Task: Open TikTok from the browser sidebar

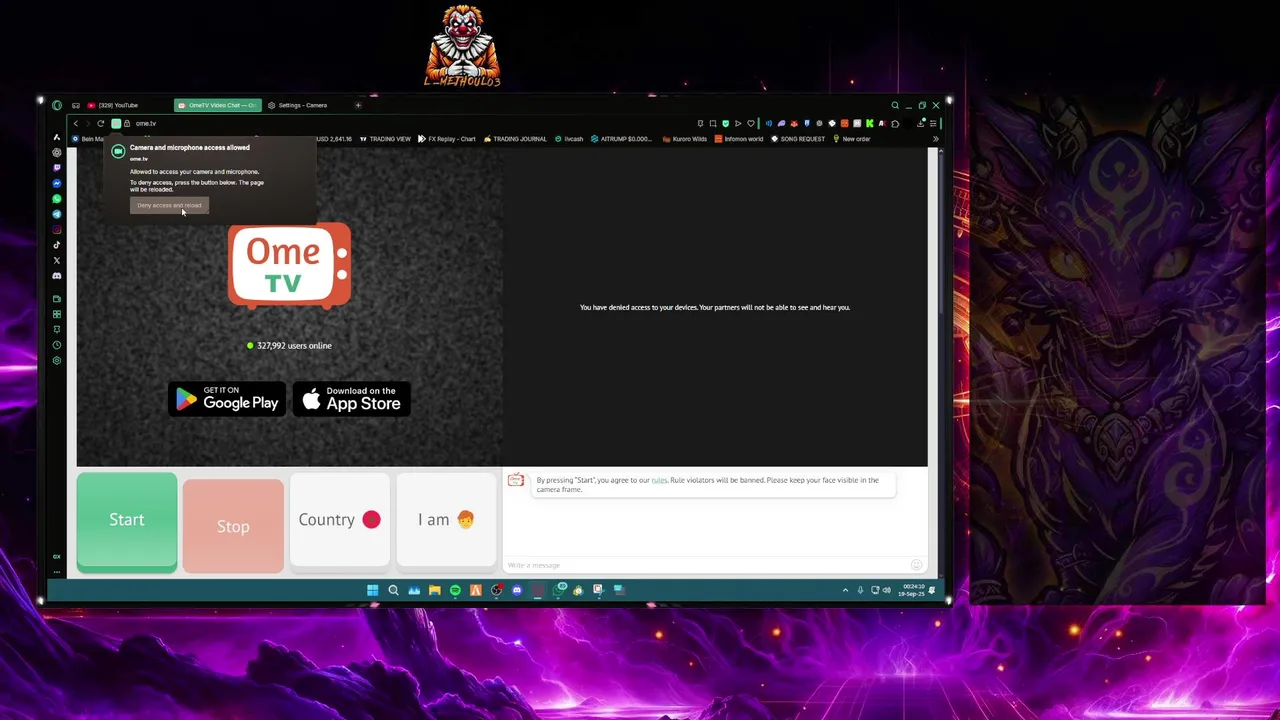Action: pyautogui.click(x=56, y=245)
